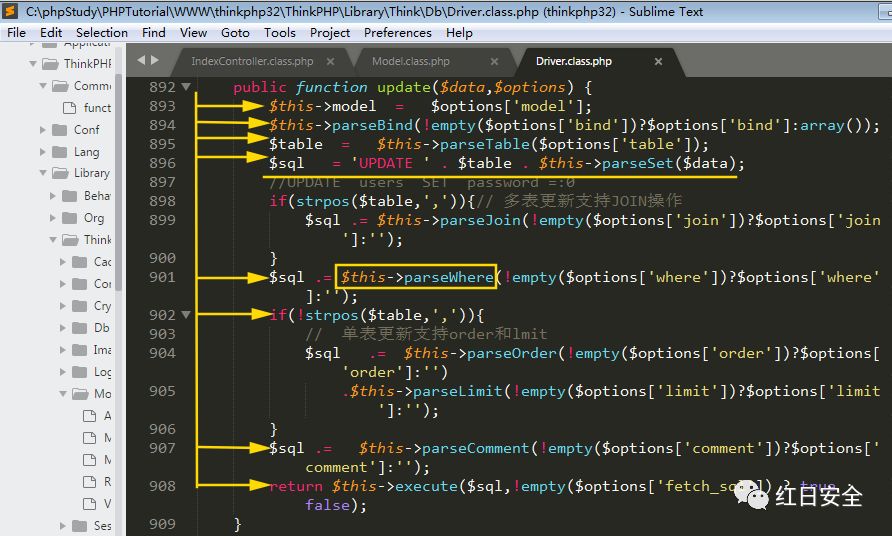Close the Model.class.php tab

pyautogui.click(x=494, y=61)
